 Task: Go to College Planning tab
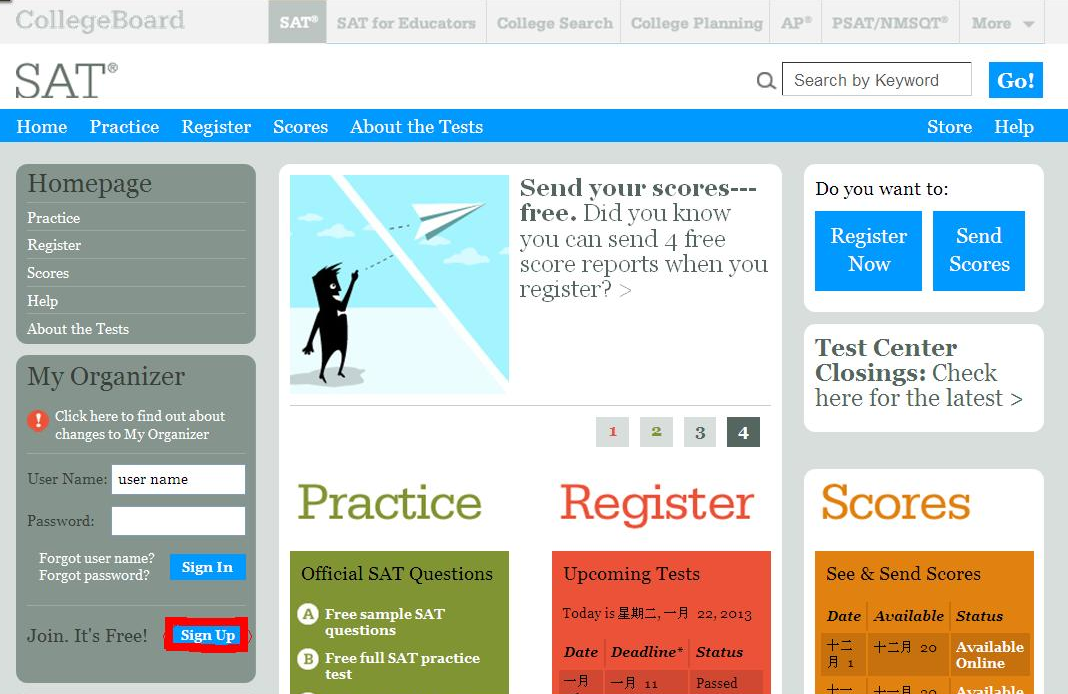pyautogui.click(x=696, y=23)
